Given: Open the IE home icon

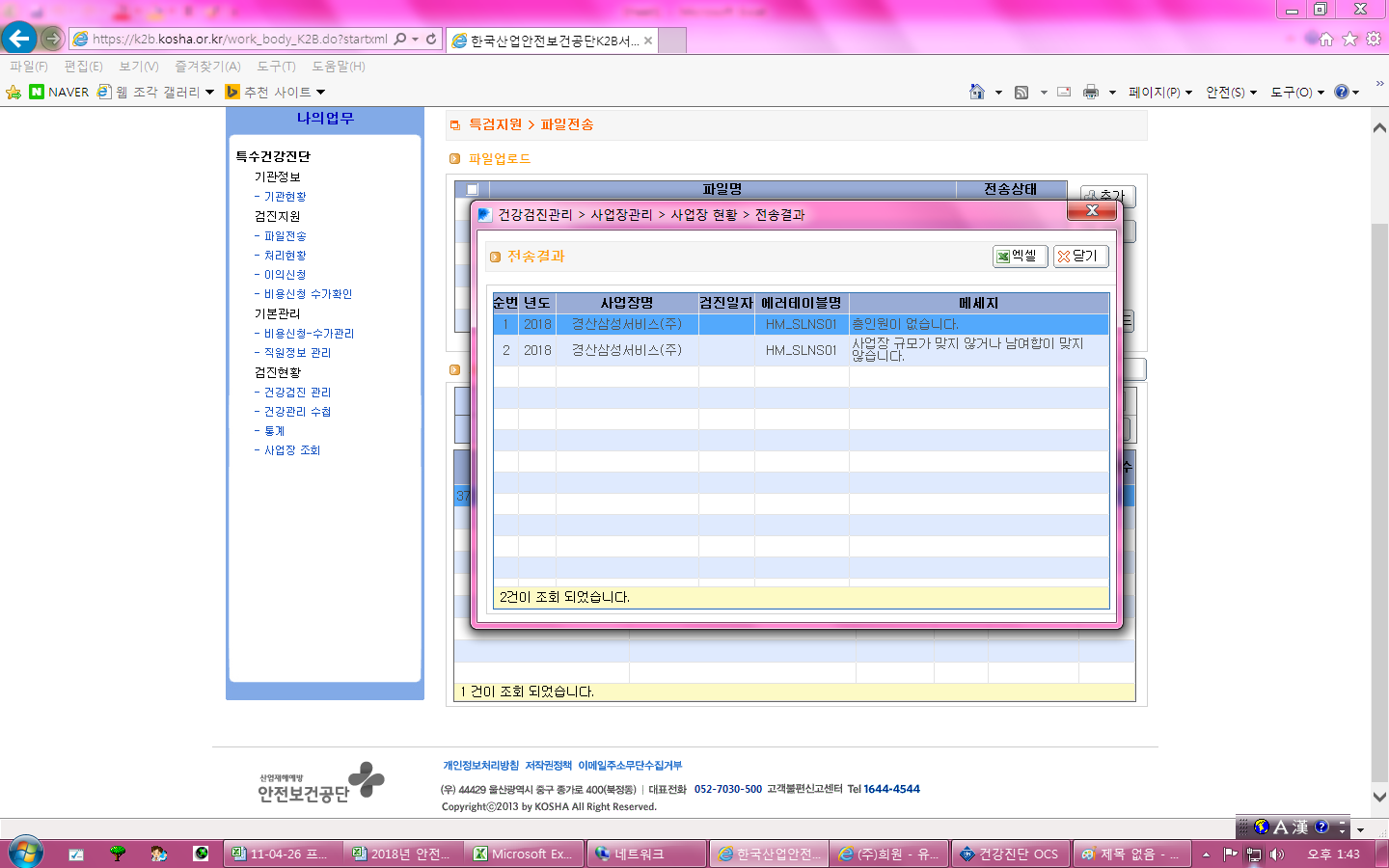Looking at the screenshot, I should [977, 92].
